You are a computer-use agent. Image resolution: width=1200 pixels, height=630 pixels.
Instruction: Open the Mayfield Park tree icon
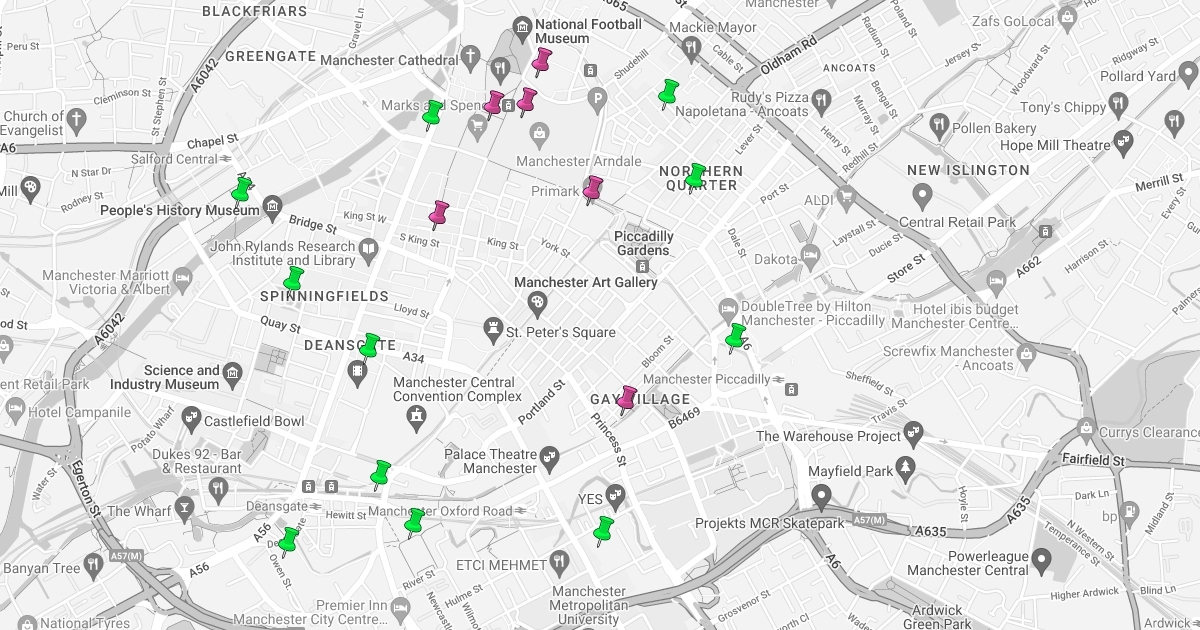(906, 466)
